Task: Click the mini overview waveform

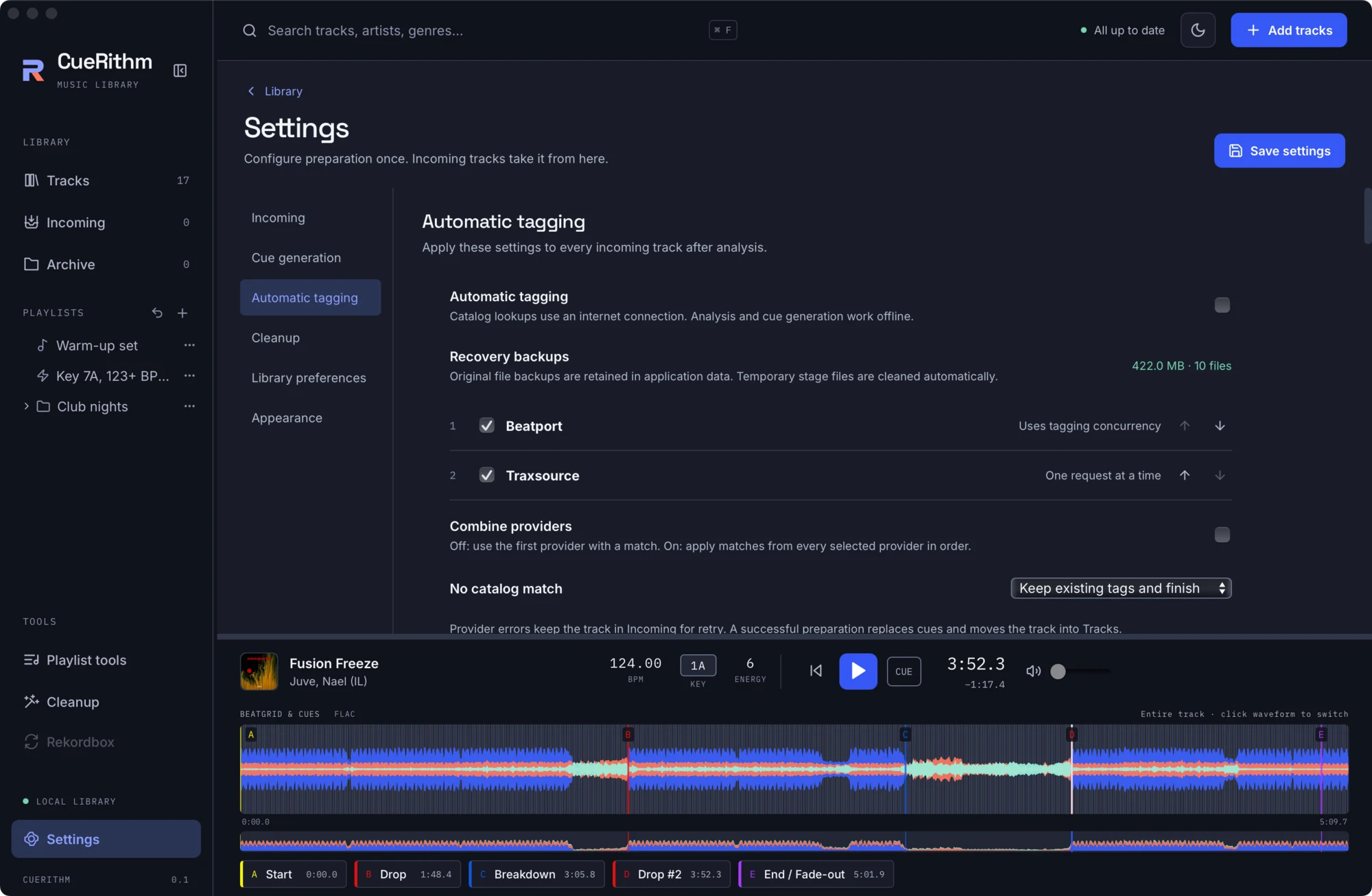Action: 794,842
